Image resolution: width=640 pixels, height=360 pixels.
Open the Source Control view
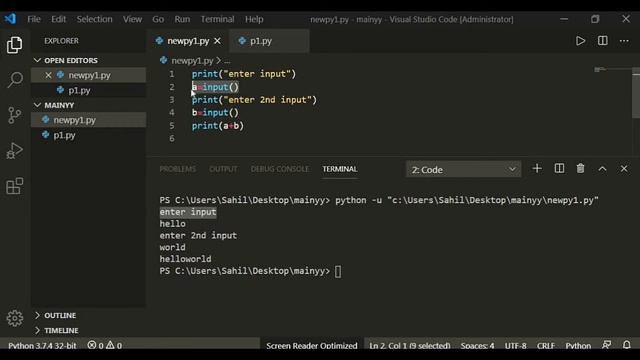[15, 115]
